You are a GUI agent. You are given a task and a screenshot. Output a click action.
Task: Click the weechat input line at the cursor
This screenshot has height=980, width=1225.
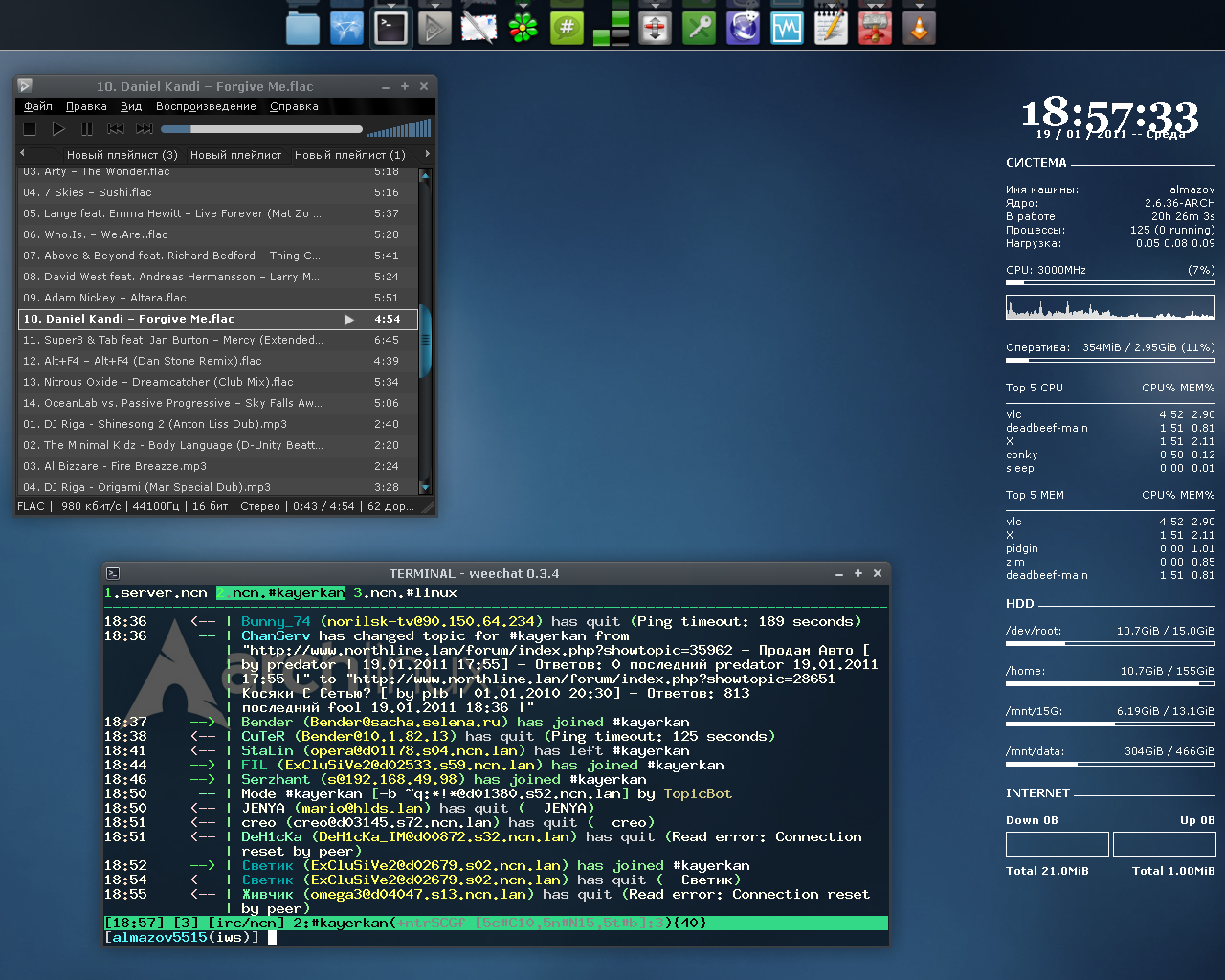(272, 938)
